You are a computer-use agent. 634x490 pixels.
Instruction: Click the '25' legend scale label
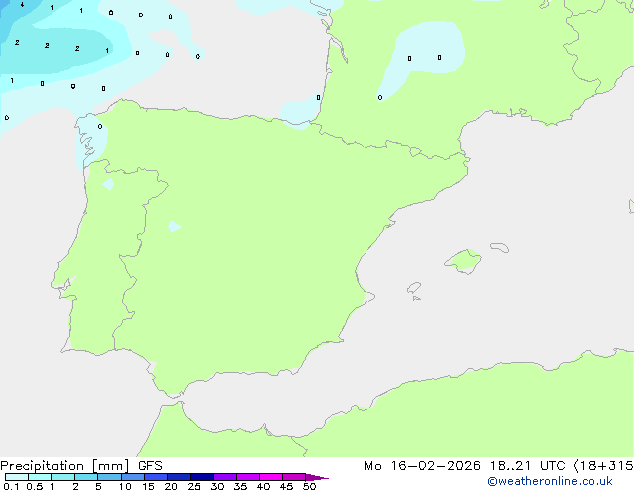(x=194, y=486)
